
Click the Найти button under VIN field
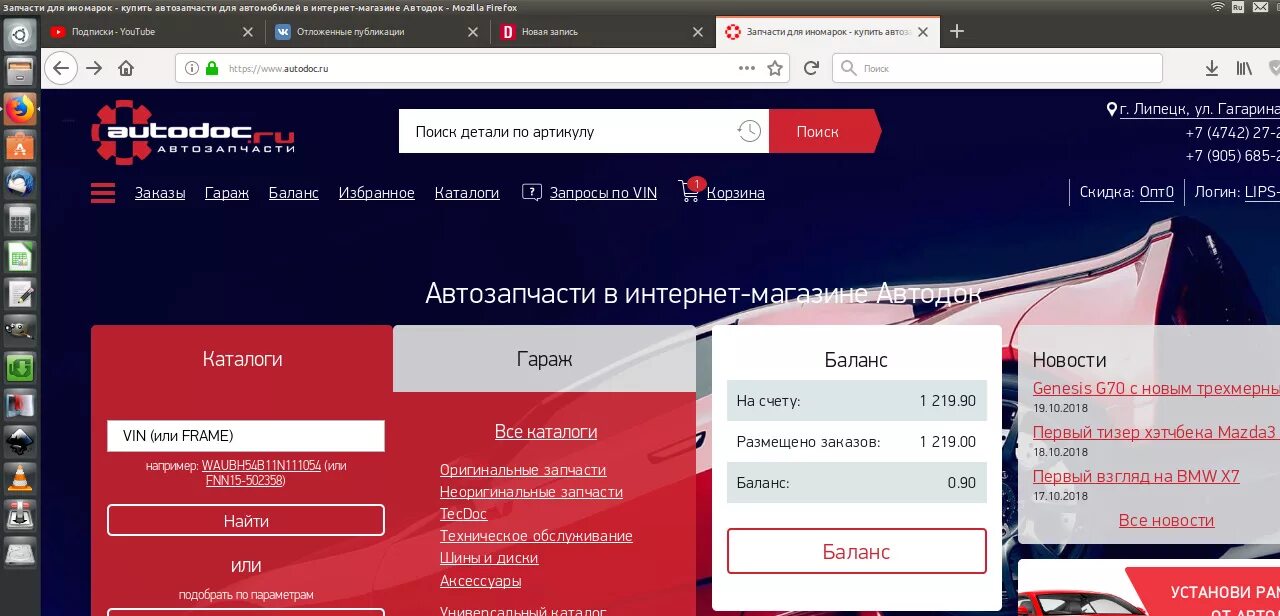click(x=246, y=521)
